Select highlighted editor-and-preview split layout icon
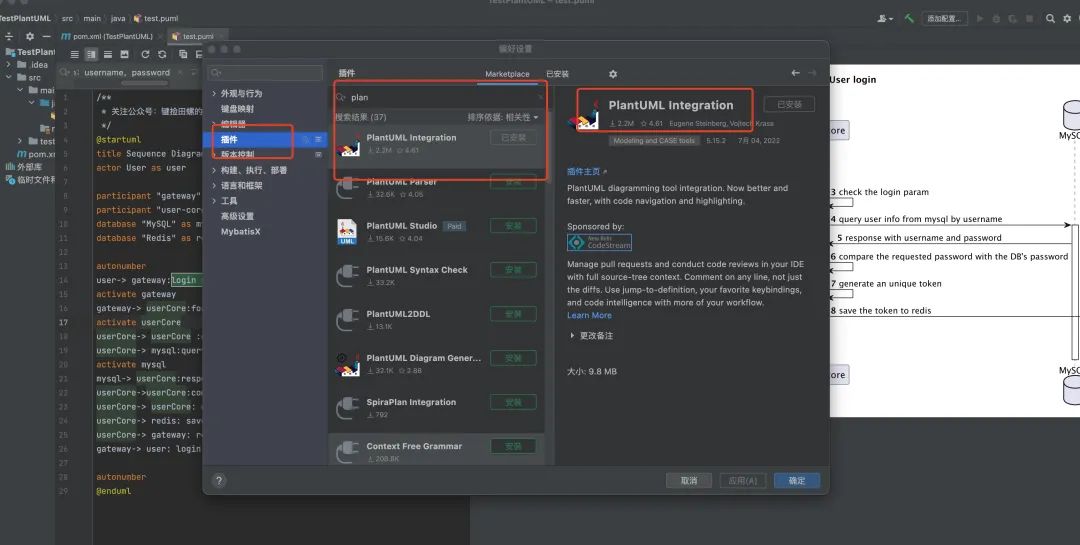1080x545 pixels. pos(91,54)
